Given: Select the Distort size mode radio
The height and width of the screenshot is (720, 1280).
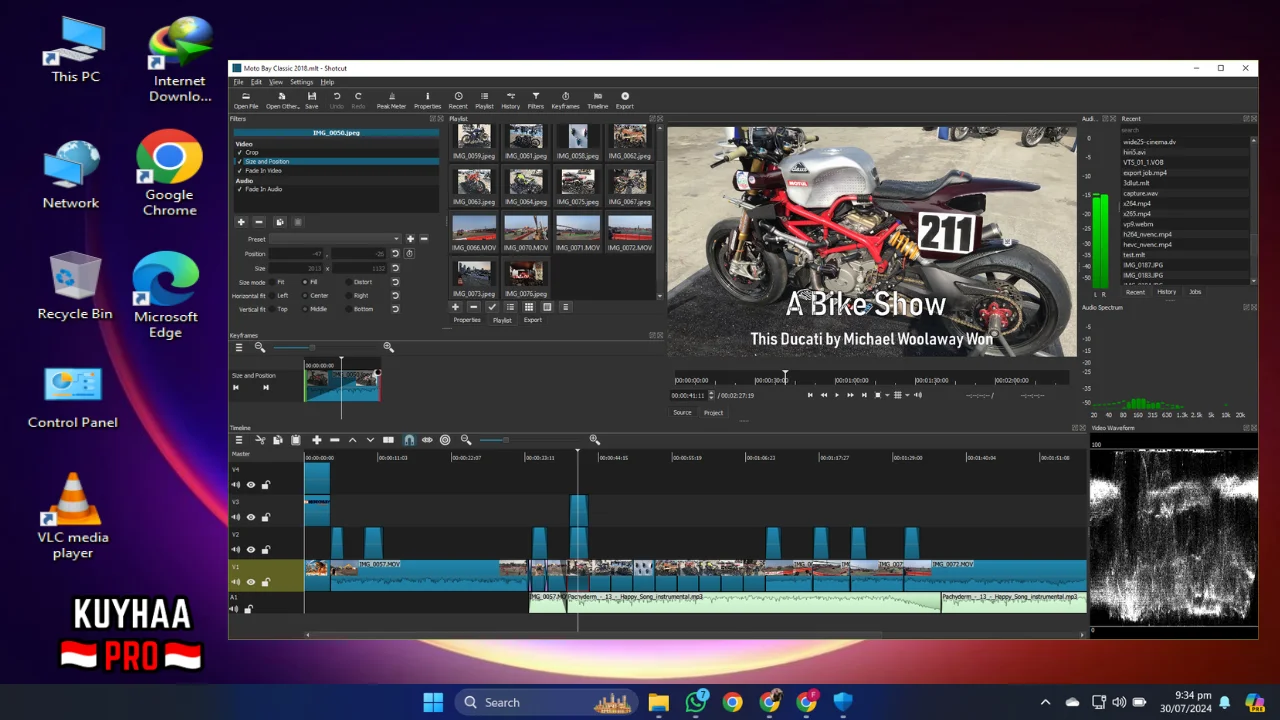Looking at the screenshot, I should tap(349, 282).
